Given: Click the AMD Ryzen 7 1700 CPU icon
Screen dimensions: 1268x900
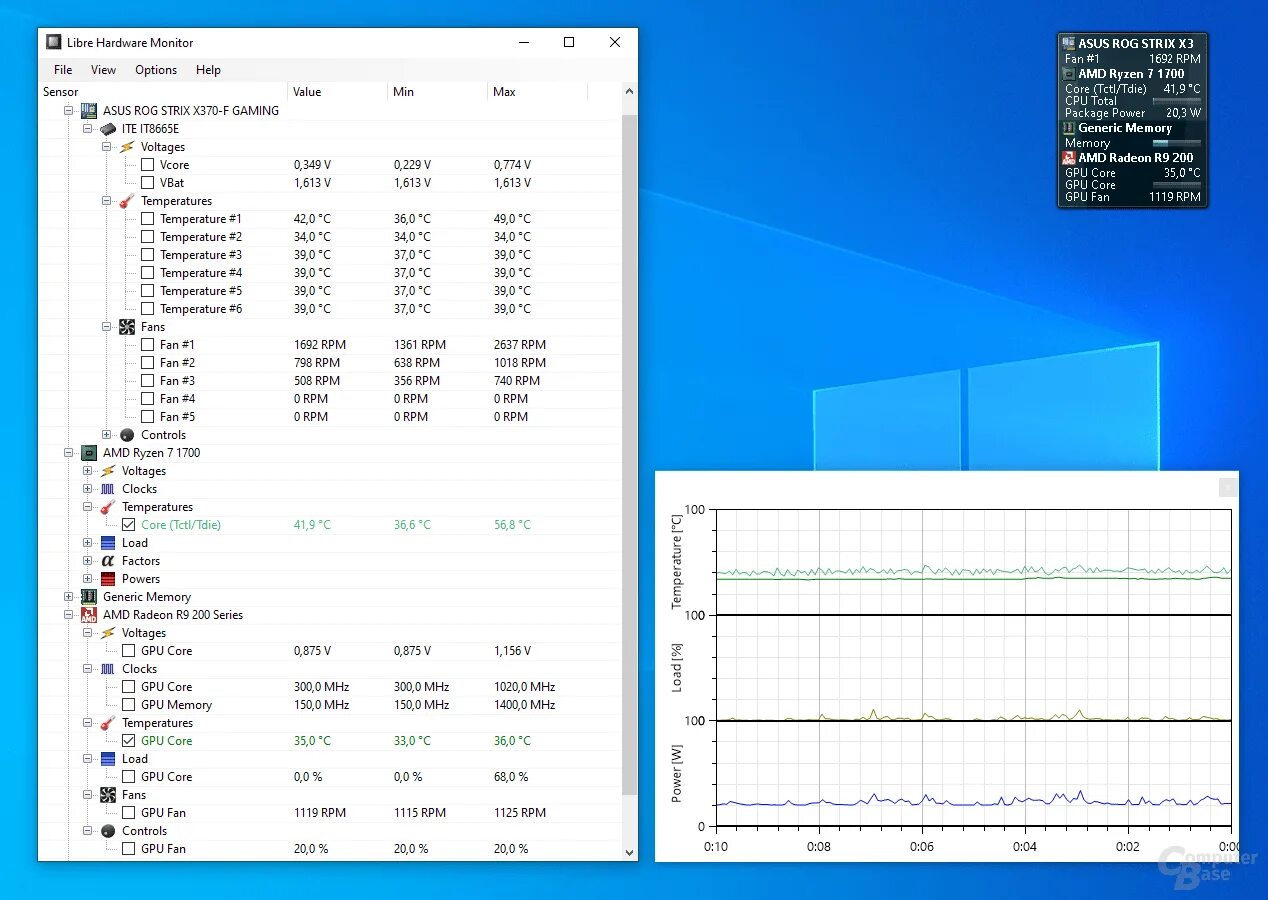Looking at the screenshot, I should 89,453.
